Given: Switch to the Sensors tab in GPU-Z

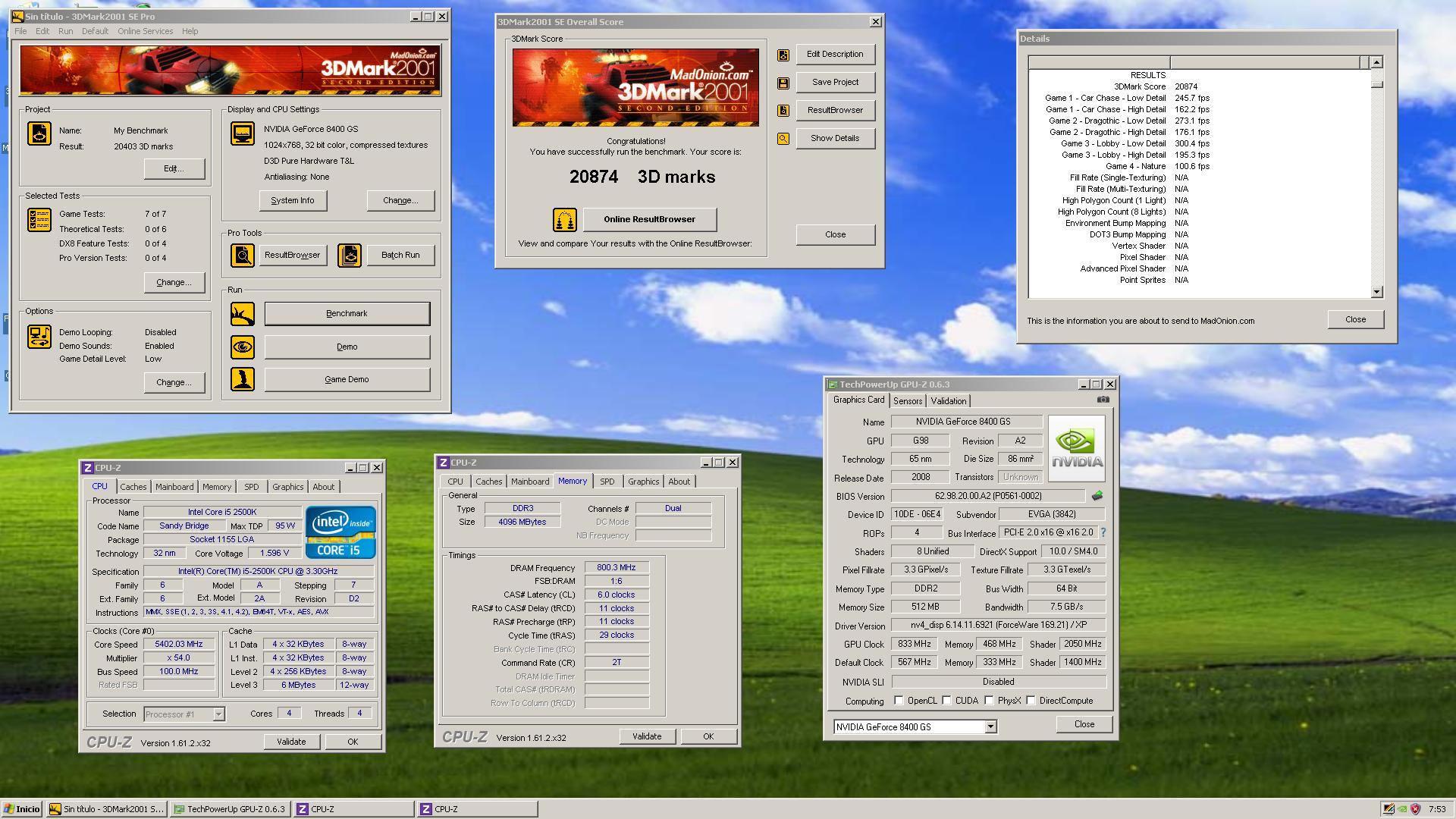Looking at the screenshot, I should pos(908,401).
